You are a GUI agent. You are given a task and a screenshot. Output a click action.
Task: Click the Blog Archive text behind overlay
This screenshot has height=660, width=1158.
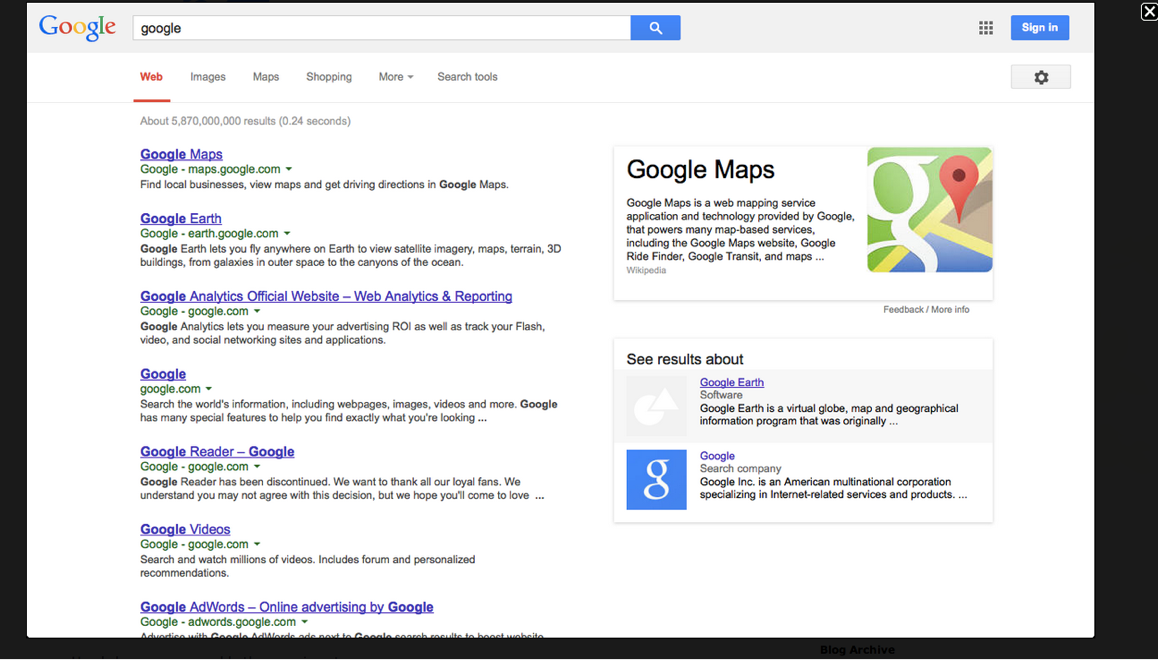pos(857,650)
